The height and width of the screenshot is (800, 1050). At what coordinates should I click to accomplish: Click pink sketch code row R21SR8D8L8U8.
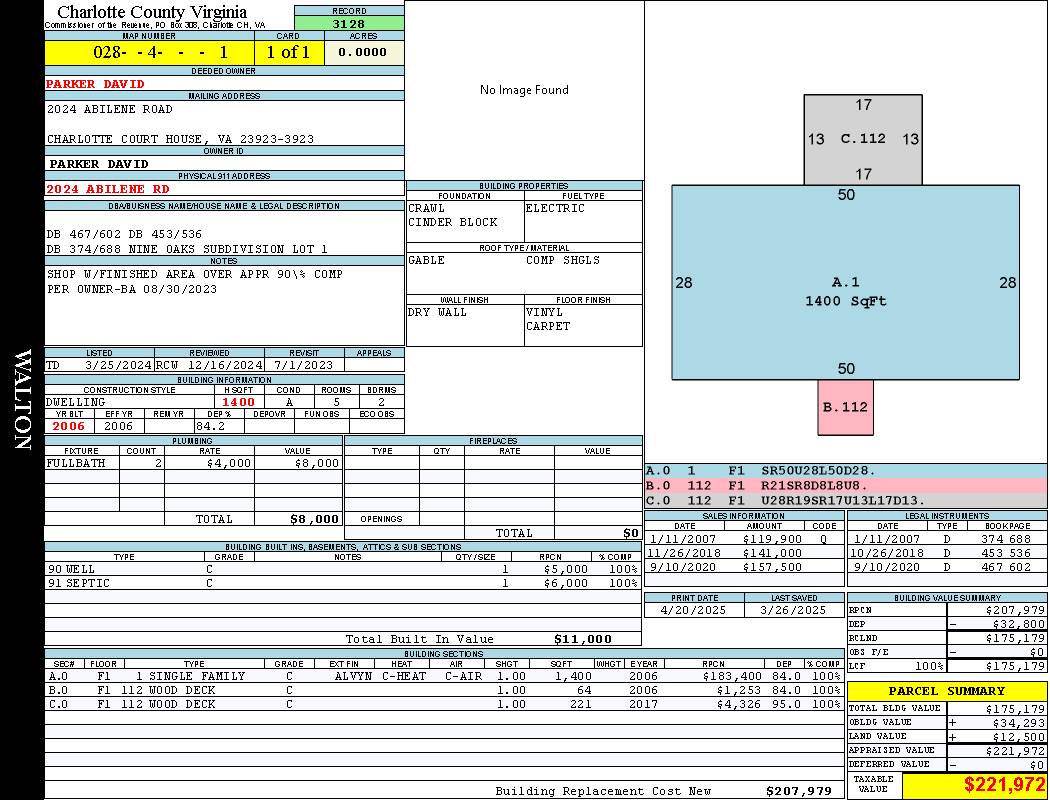[846, 486]
